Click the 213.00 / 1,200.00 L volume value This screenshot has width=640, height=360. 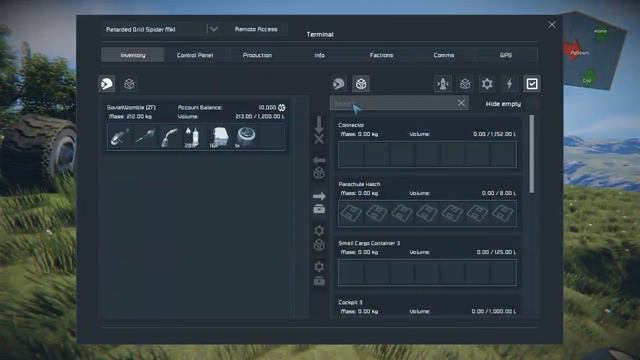pyautogui.click(x=260, y=116)
